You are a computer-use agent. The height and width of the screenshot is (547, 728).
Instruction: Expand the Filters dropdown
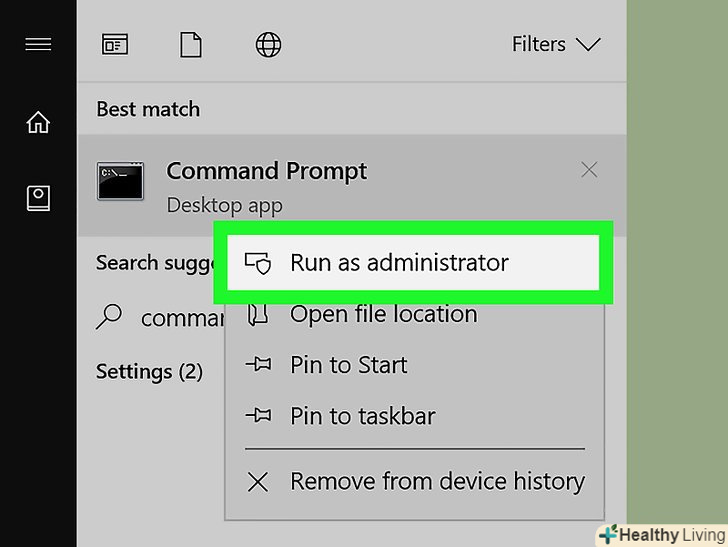click(x=555, y=44)
